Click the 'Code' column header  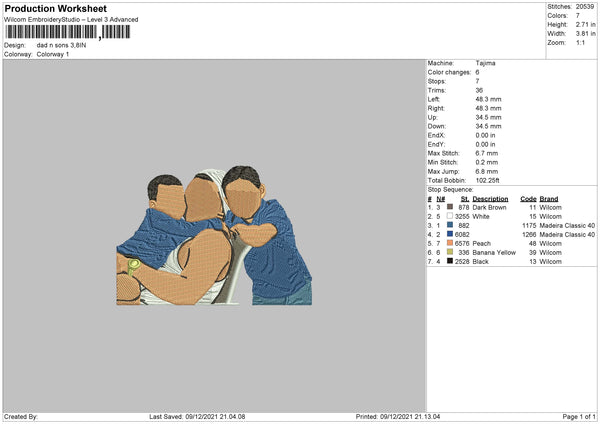click(x=528, y=199)
